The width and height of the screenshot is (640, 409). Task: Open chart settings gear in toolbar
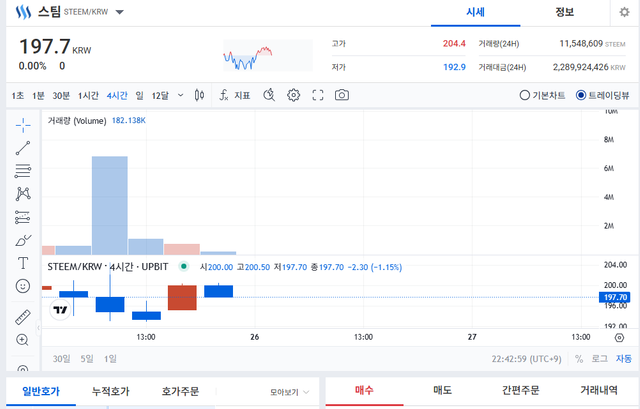coord(293,95)
